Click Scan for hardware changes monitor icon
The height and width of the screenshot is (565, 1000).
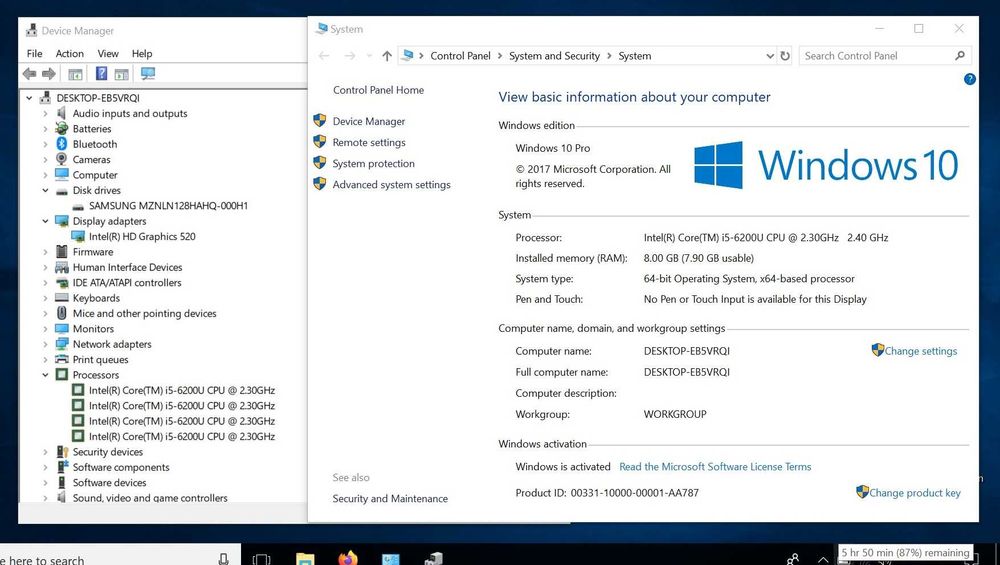[x=148, y=73]
